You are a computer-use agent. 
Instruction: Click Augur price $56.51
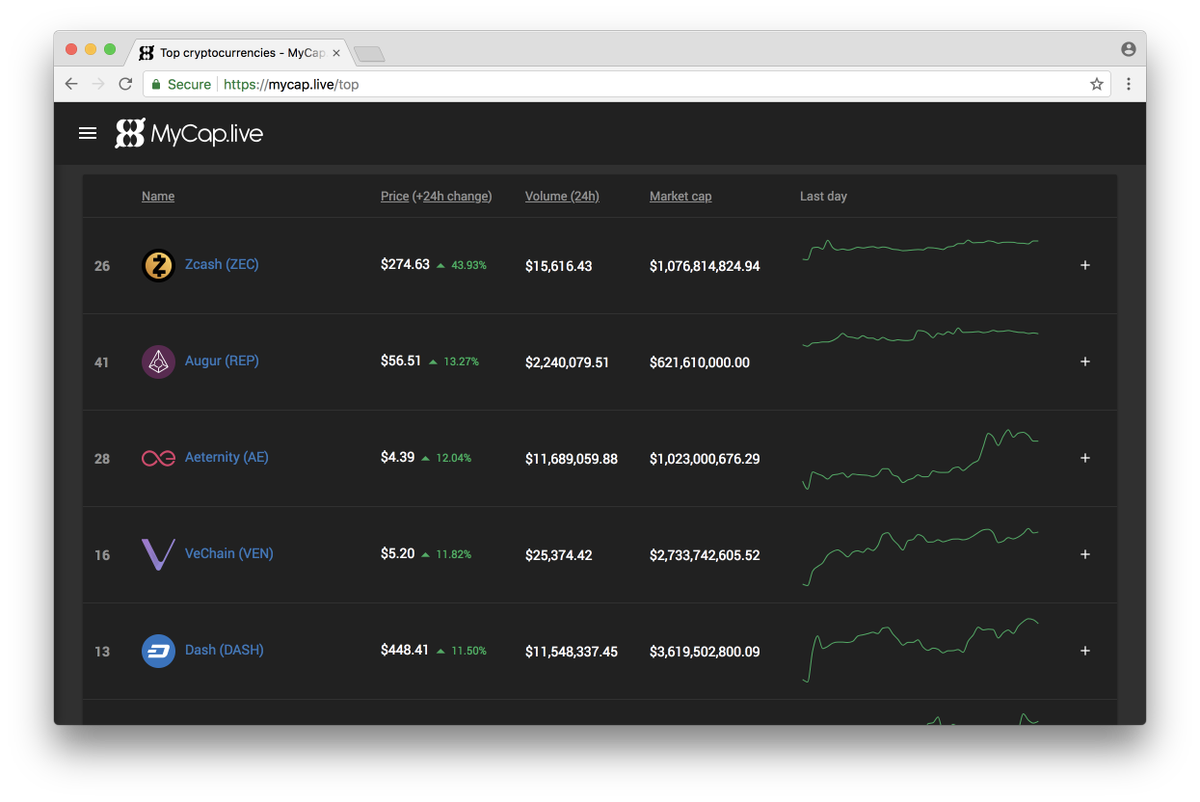(x=401, y=361)
